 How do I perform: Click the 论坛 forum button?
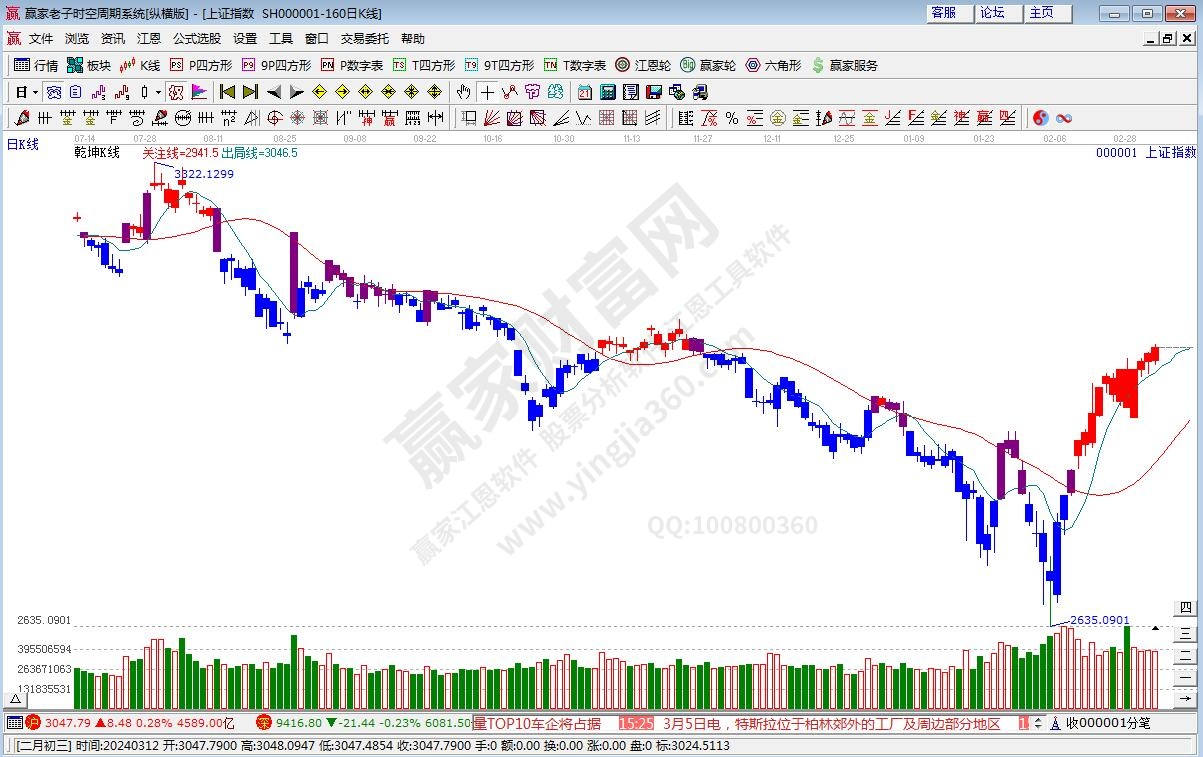tap(992, 13)
